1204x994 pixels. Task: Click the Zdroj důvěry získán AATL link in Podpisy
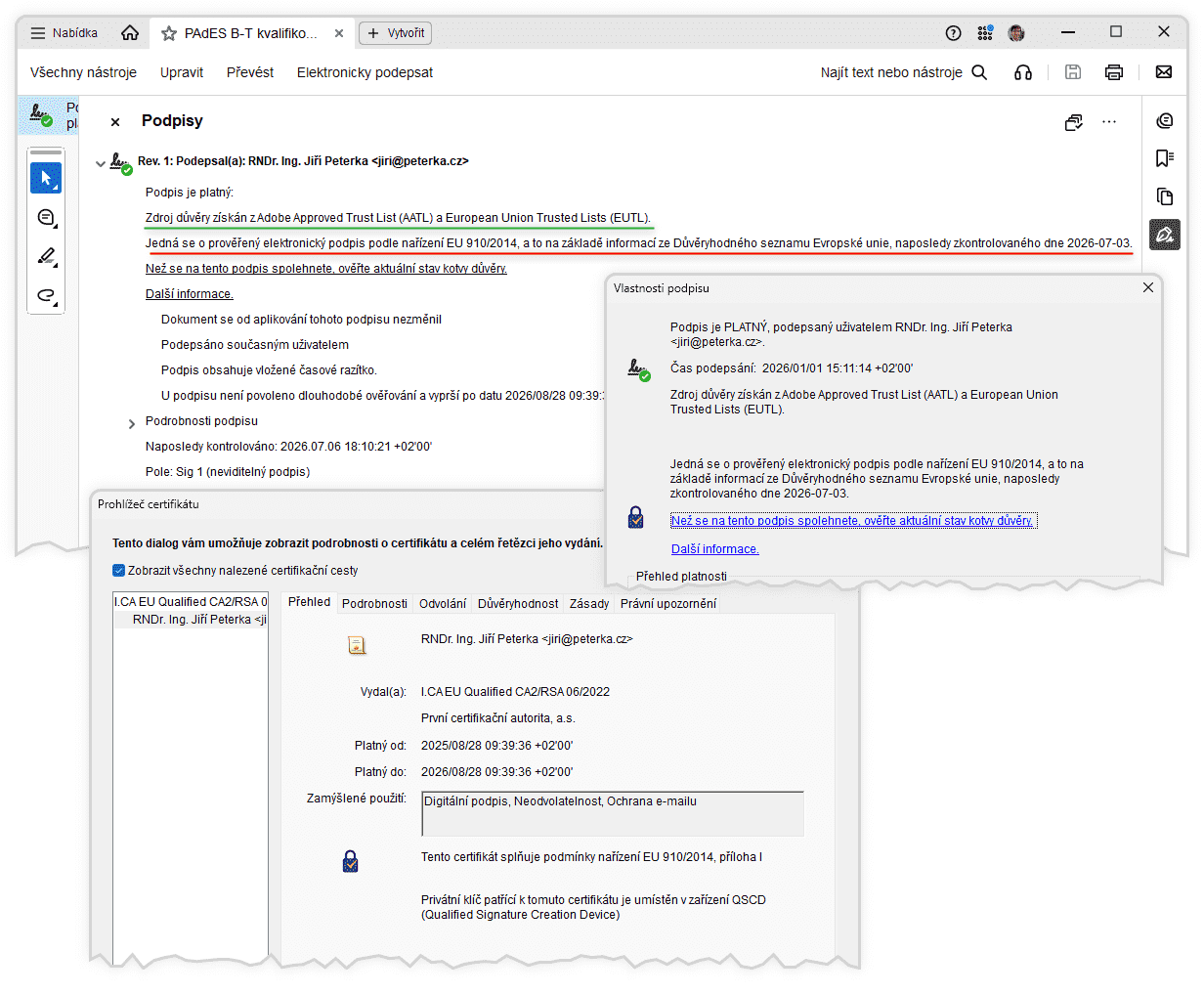398,218
